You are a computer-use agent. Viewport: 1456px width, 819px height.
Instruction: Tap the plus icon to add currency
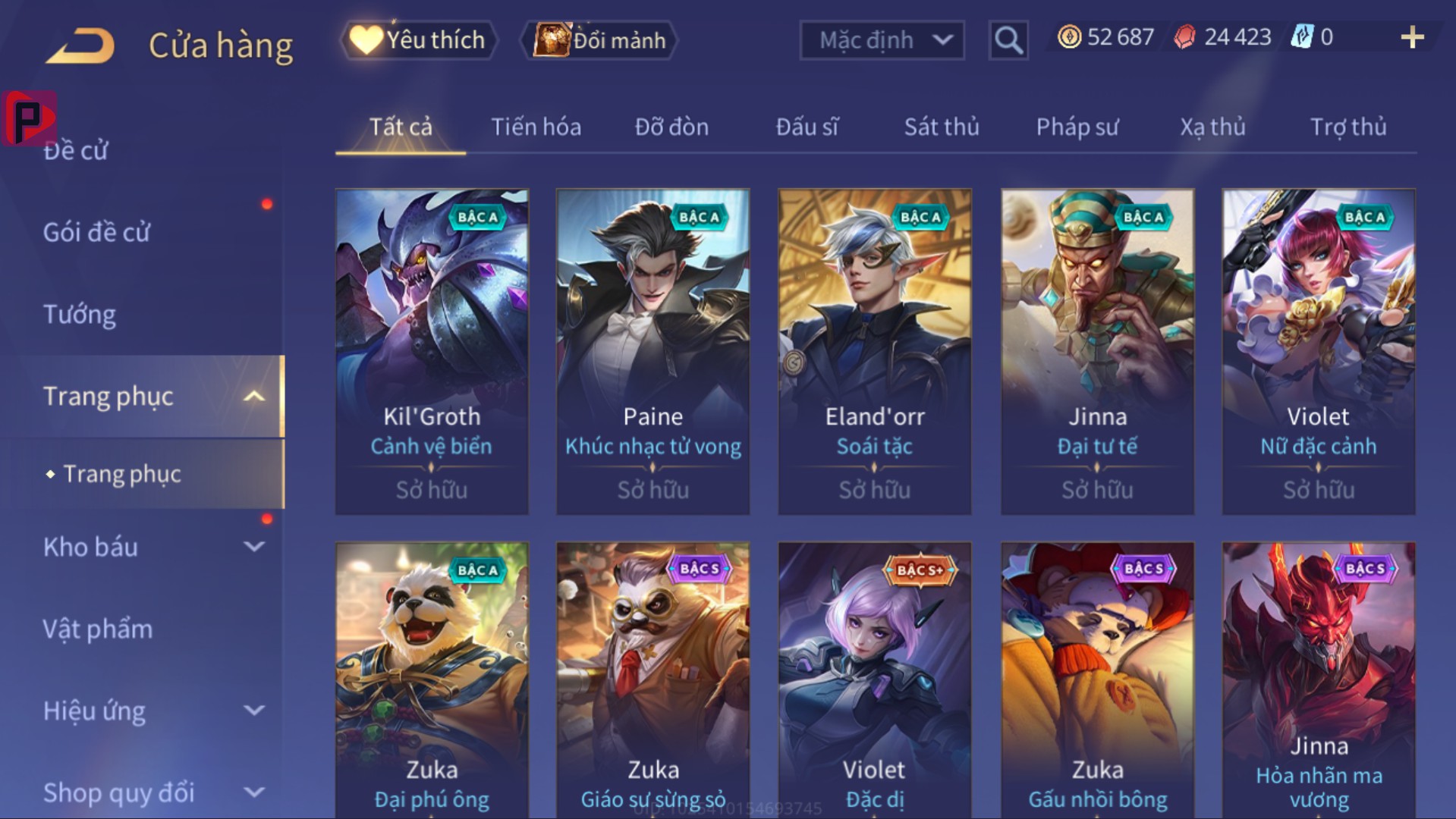(1412, 37)
